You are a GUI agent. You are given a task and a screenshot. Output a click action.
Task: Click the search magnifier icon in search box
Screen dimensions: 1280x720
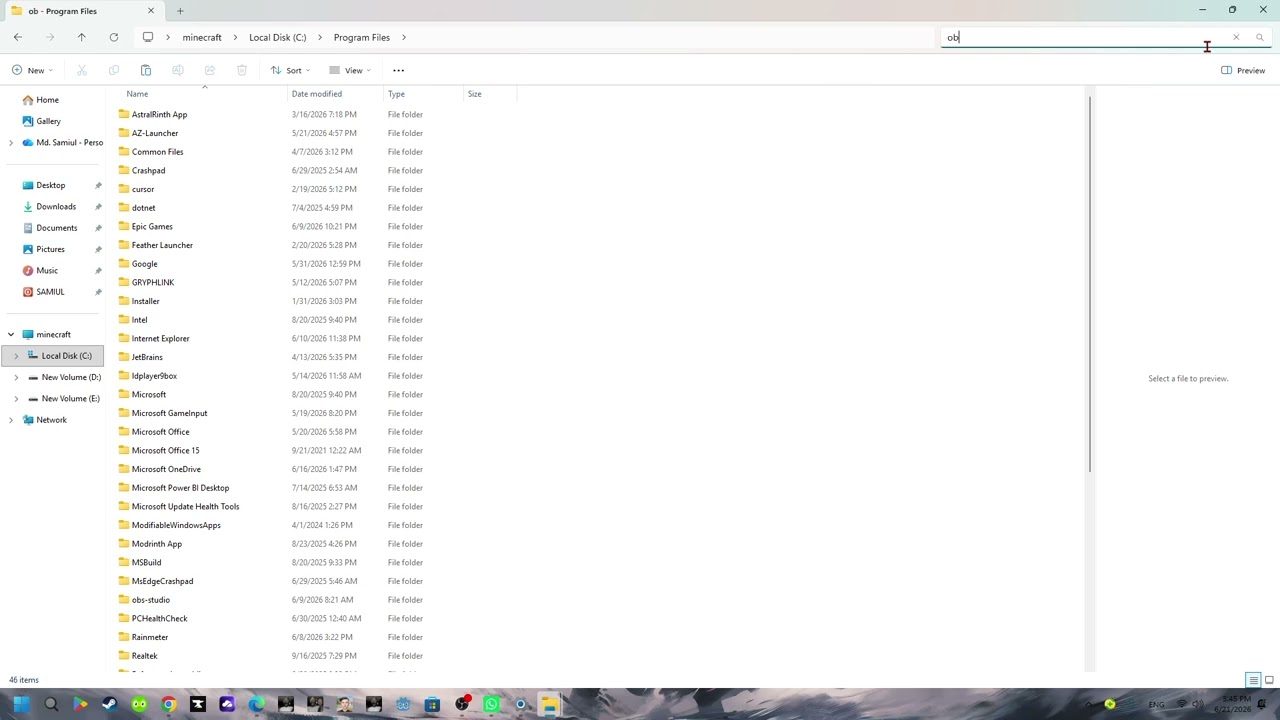tap(1260, 37)
